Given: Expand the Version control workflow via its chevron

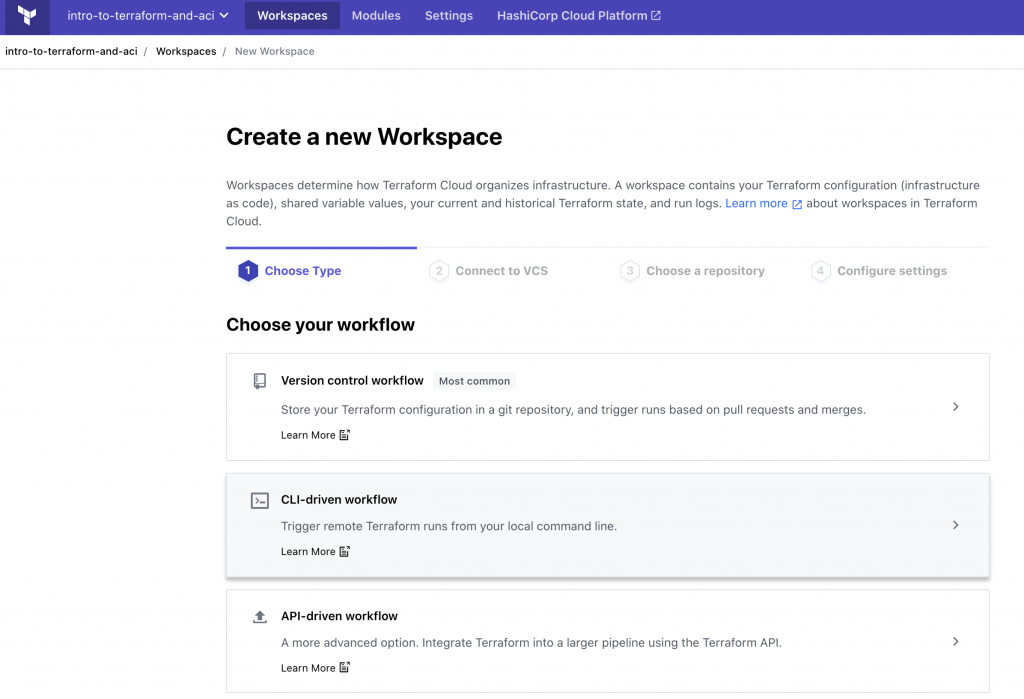Looking at the screenshot, I should tap(955, 407).
